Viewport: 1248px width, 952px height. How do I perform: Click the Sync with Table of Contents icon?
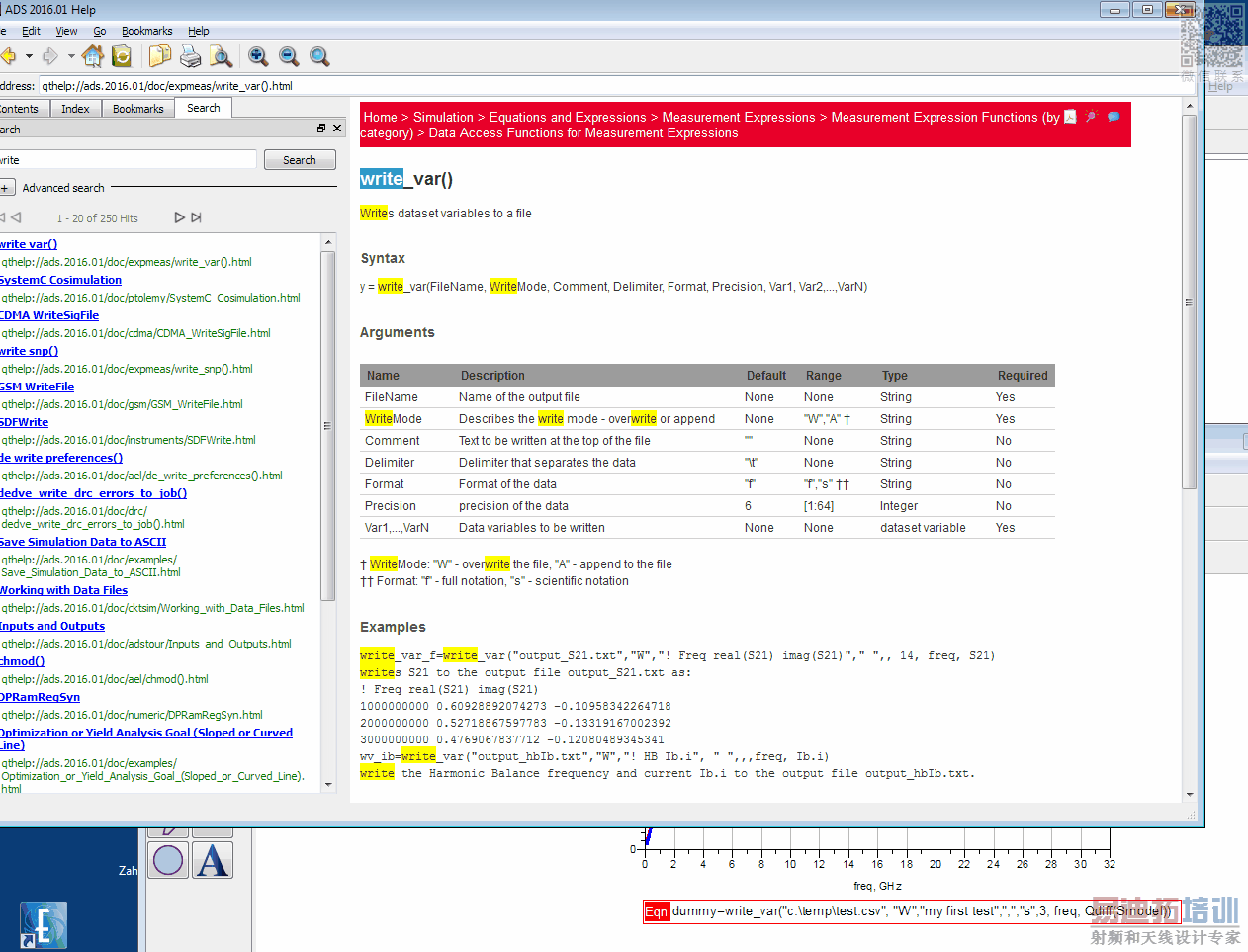click(122, 56)
